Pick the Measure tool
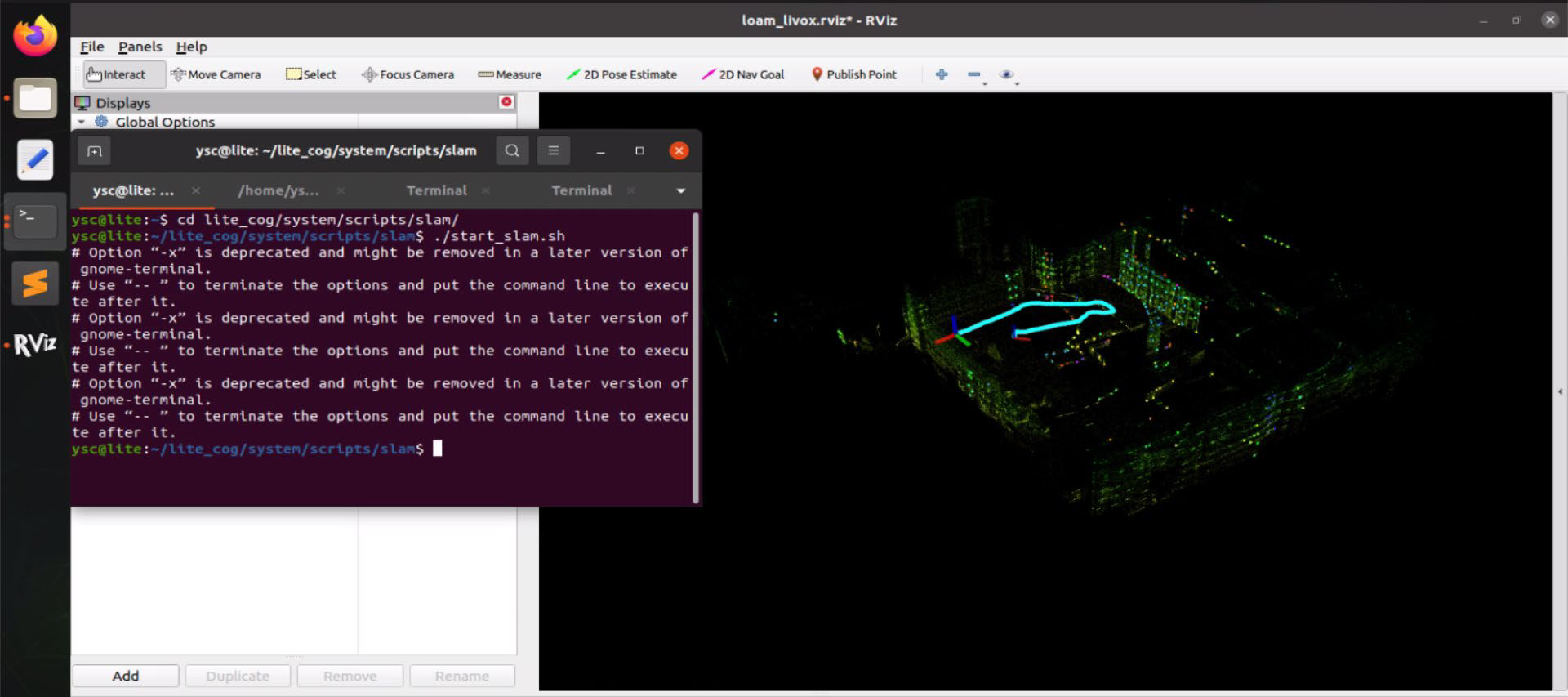 (510, 74)
